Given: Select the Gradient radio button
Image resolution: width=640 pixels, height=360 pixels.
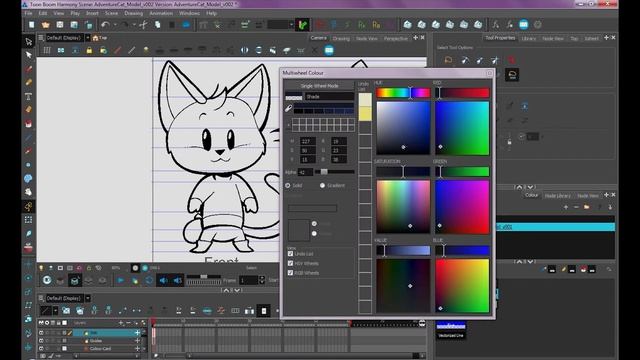Looking at the screenshot, I should [322, 185].
